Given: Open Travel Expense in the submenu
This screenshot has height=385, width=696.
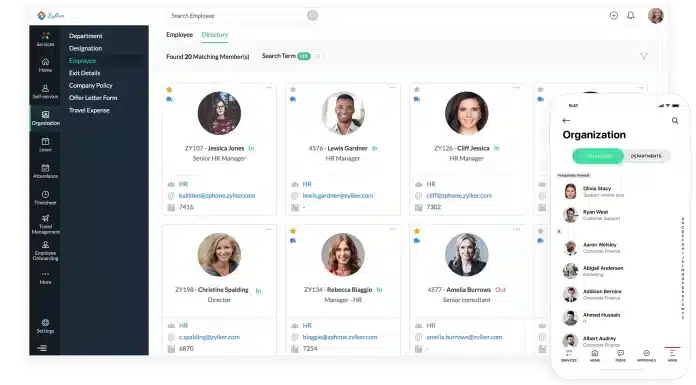Looking at the screenshot, I should click(89, 111).
